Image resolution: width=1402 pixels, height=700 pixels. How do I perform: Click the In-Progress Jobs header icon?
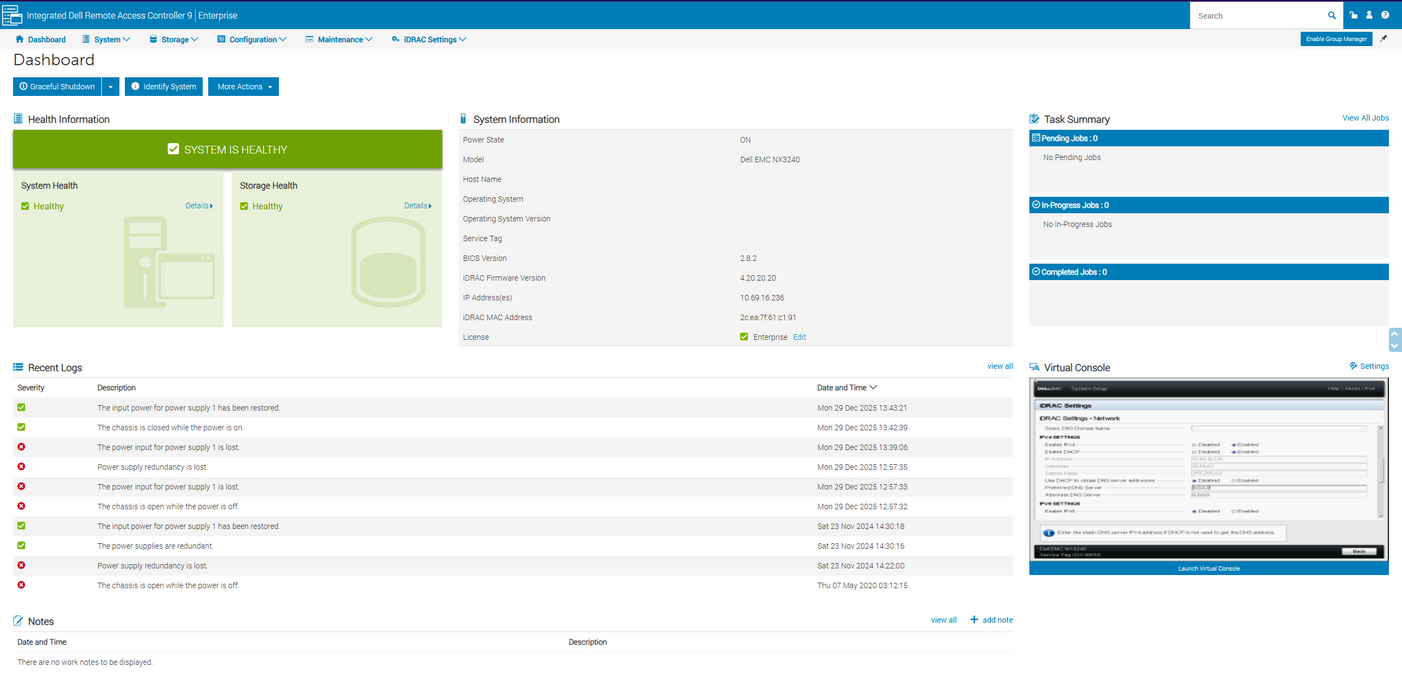coord(1036,205)
